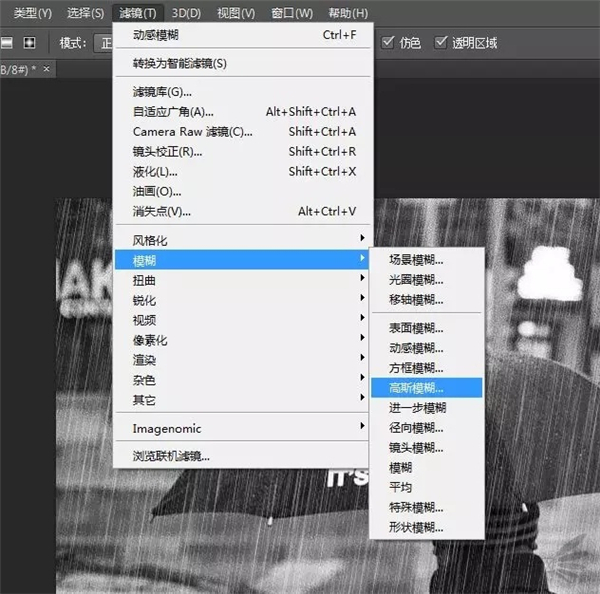
Task: Expand the 锐化 submenu
Action: 242,300
